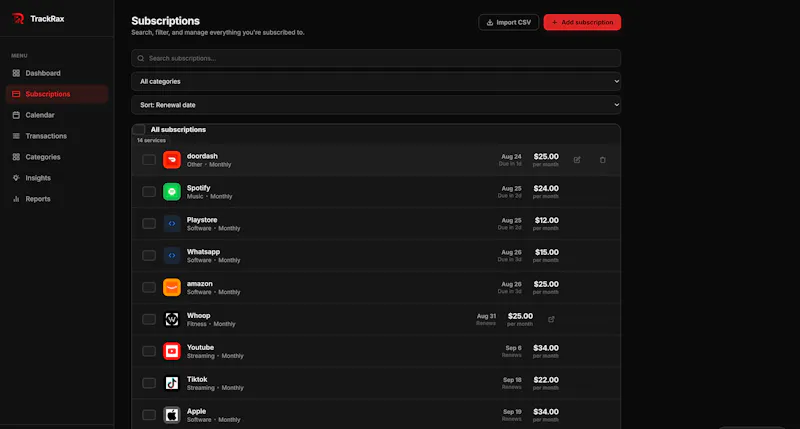Check the Whatsapp row checkbox
The image size is (800, 429).
pos(149,256)
